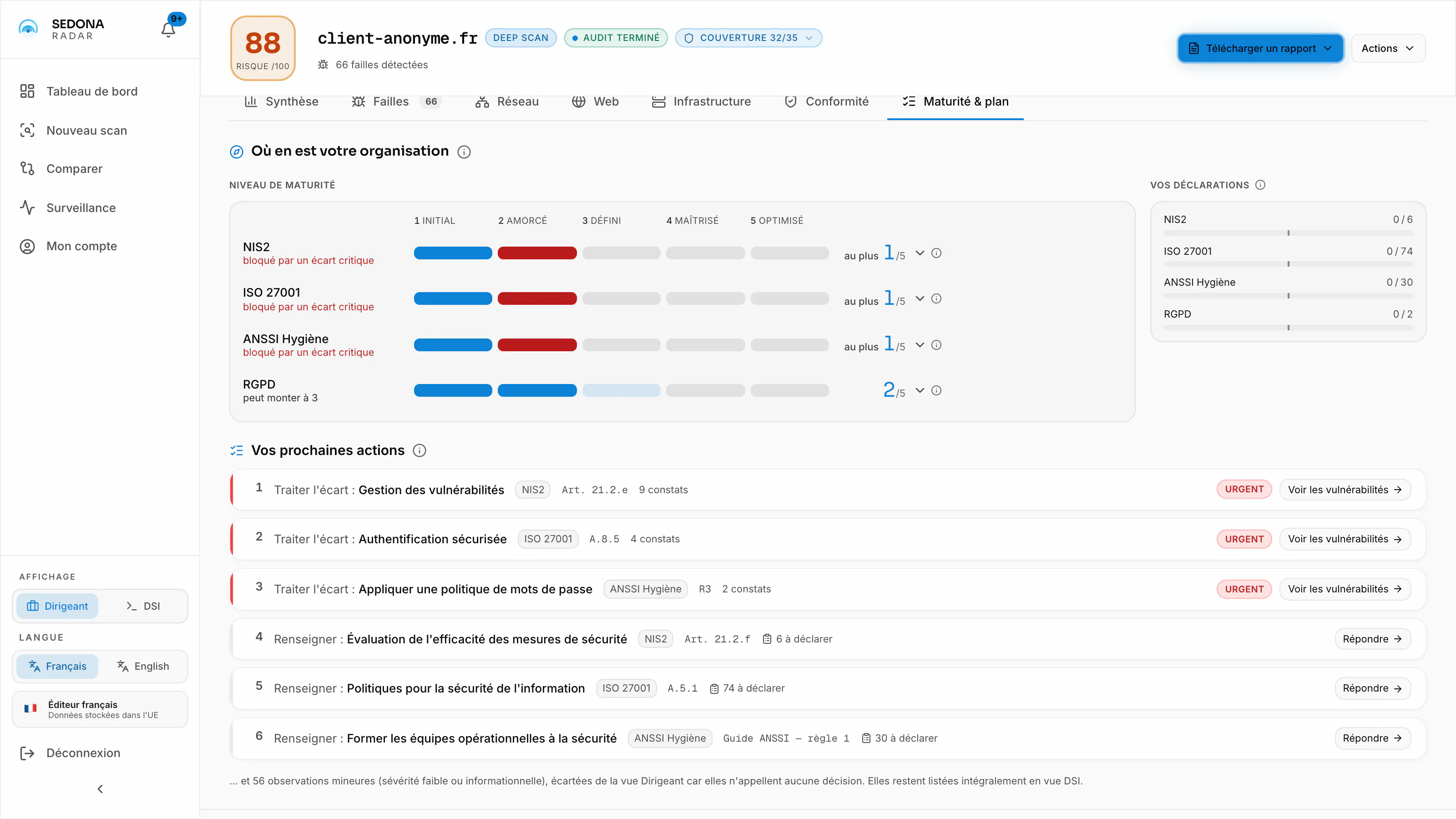Switch to the Conformité tab
Screen dimensions: 1456x819
coord(827,102)
